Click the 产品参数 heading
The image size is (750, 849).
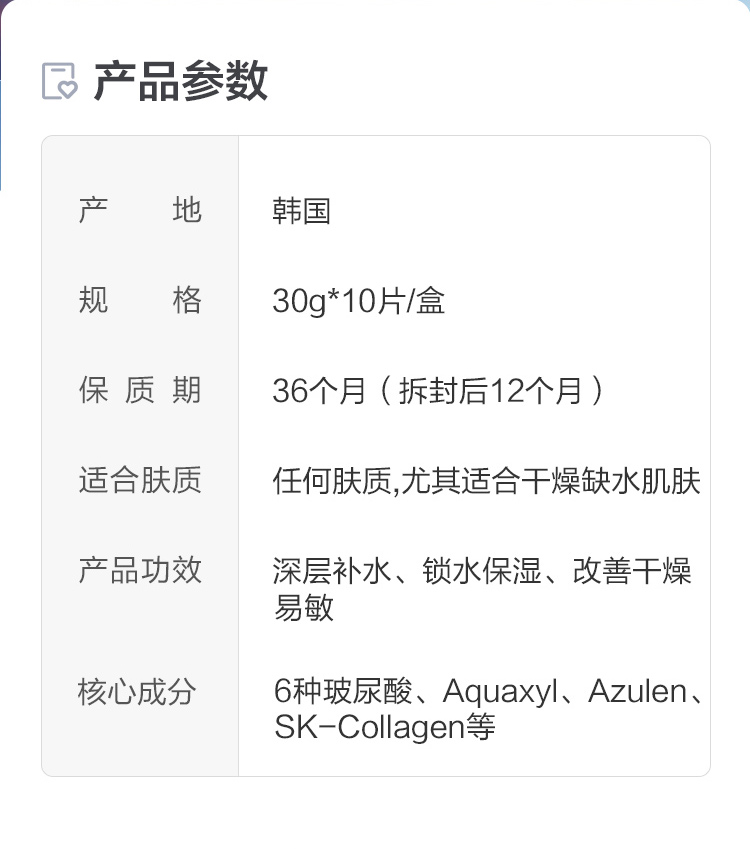pyautogui.click(x=181, y=81)
